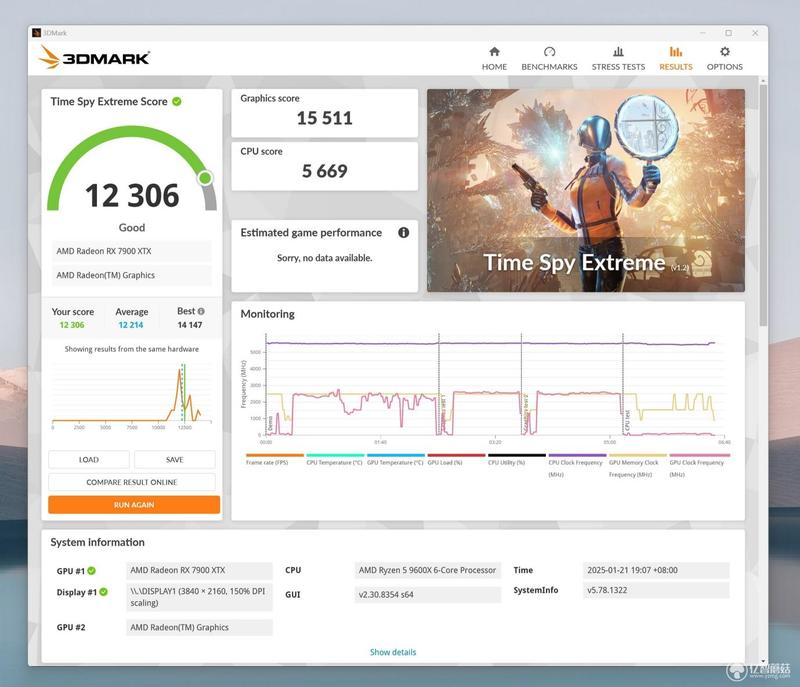Screen dimensions: 800x687
Task: Open the Stress Tests chart icon
Action: [618, 52]
